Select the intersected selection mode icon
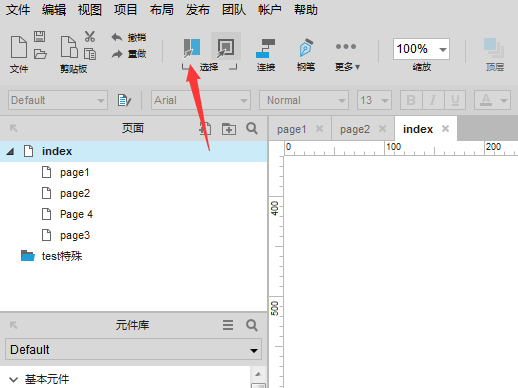 [x=192, y=48]
